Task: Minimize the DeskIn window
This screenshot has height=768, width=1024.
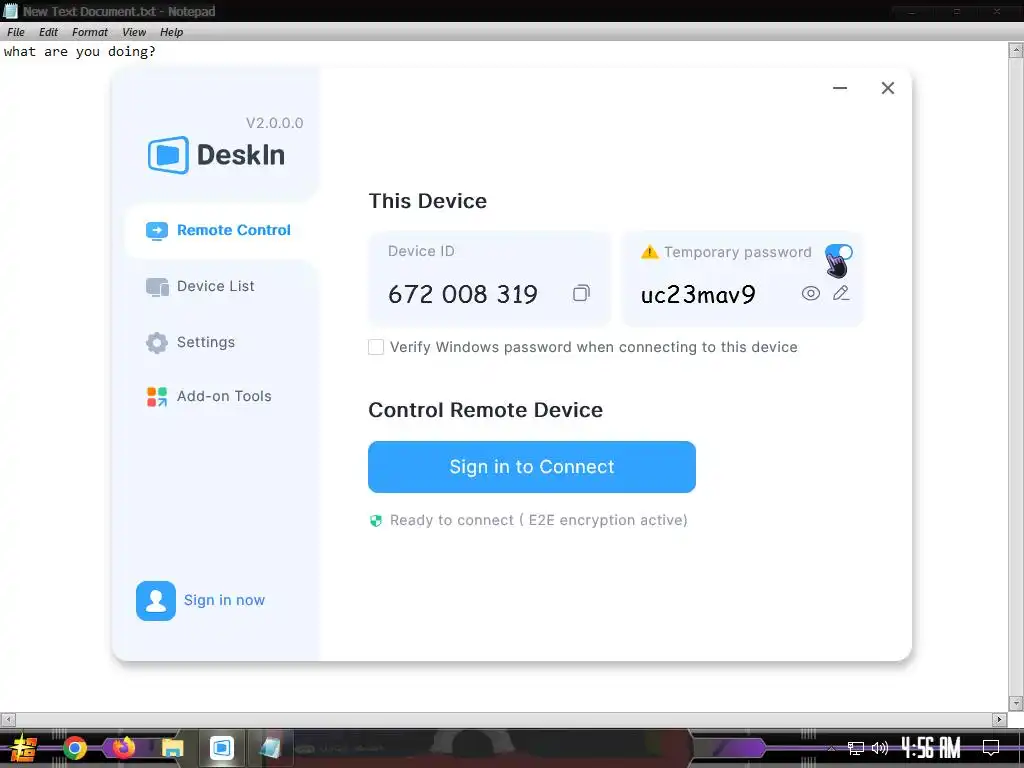Action: [840, 88]
